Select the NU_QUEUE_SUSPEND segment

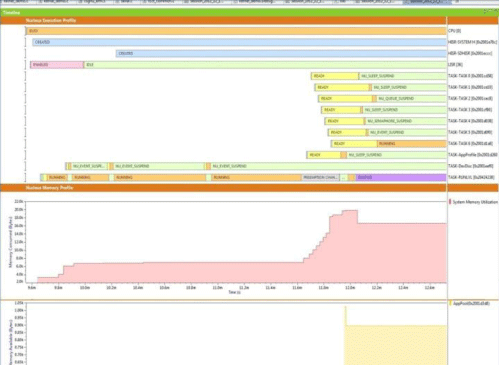coord(411,99)
